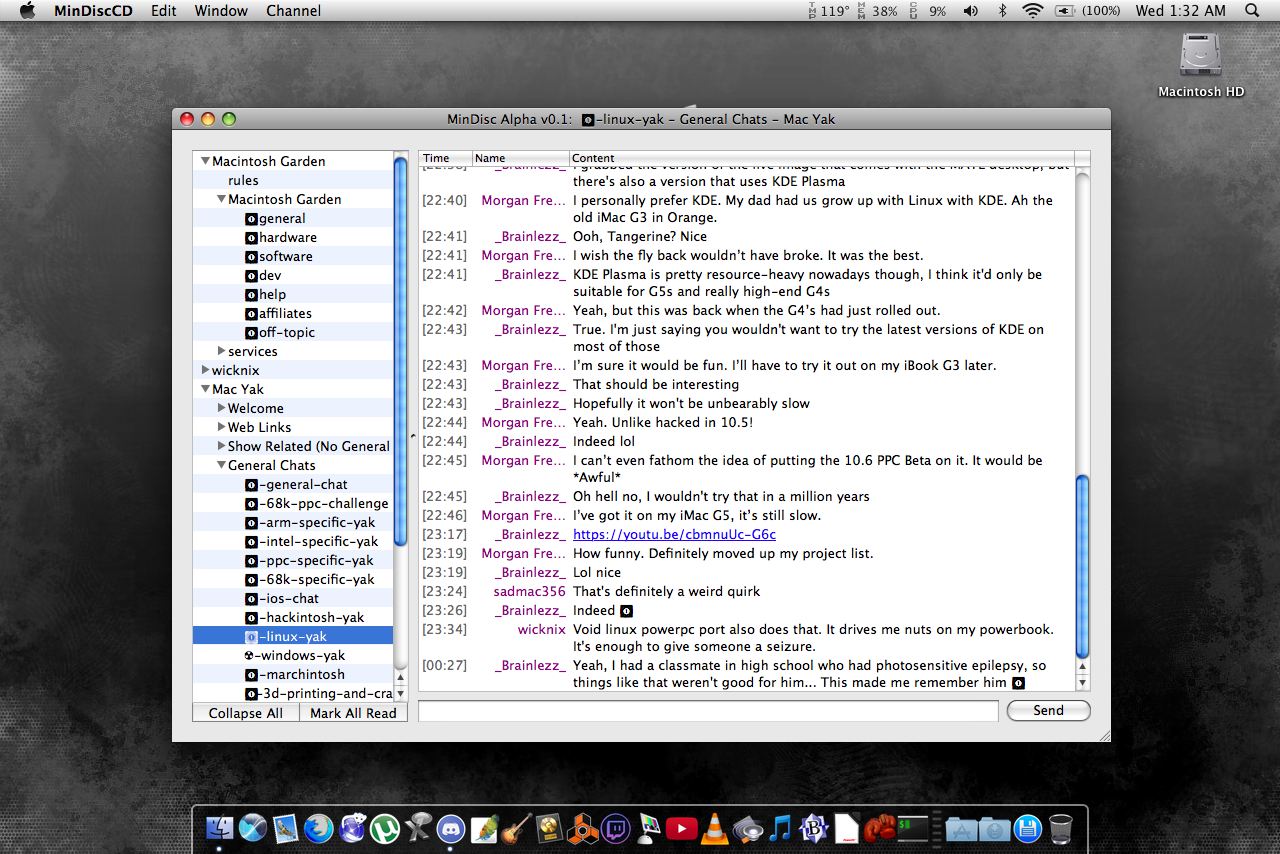
Task: Open the Twitch app in the Dock
Action: 616,828
